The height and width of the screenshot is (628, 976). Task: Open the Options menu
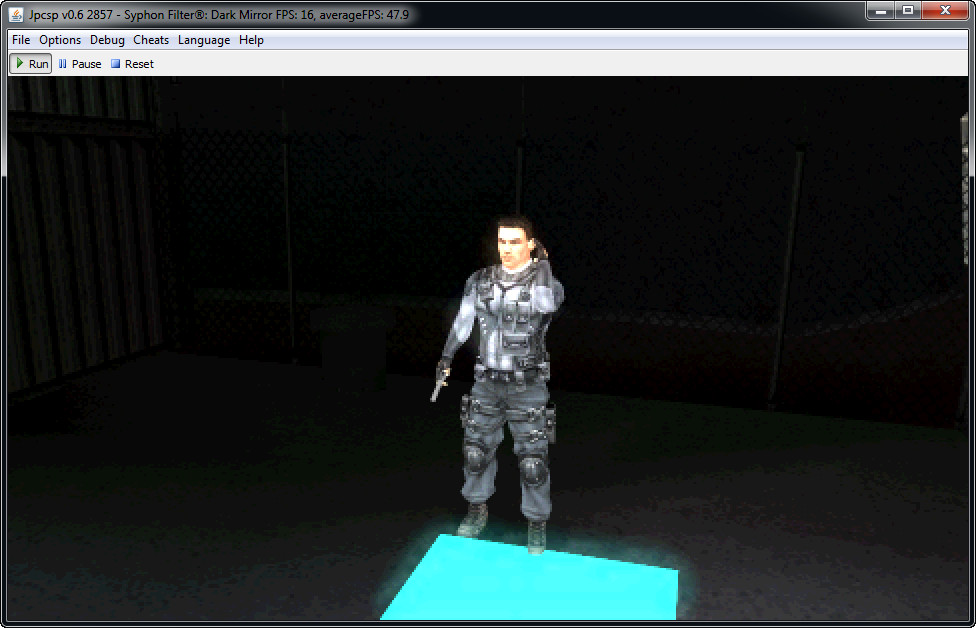point(60,40)
